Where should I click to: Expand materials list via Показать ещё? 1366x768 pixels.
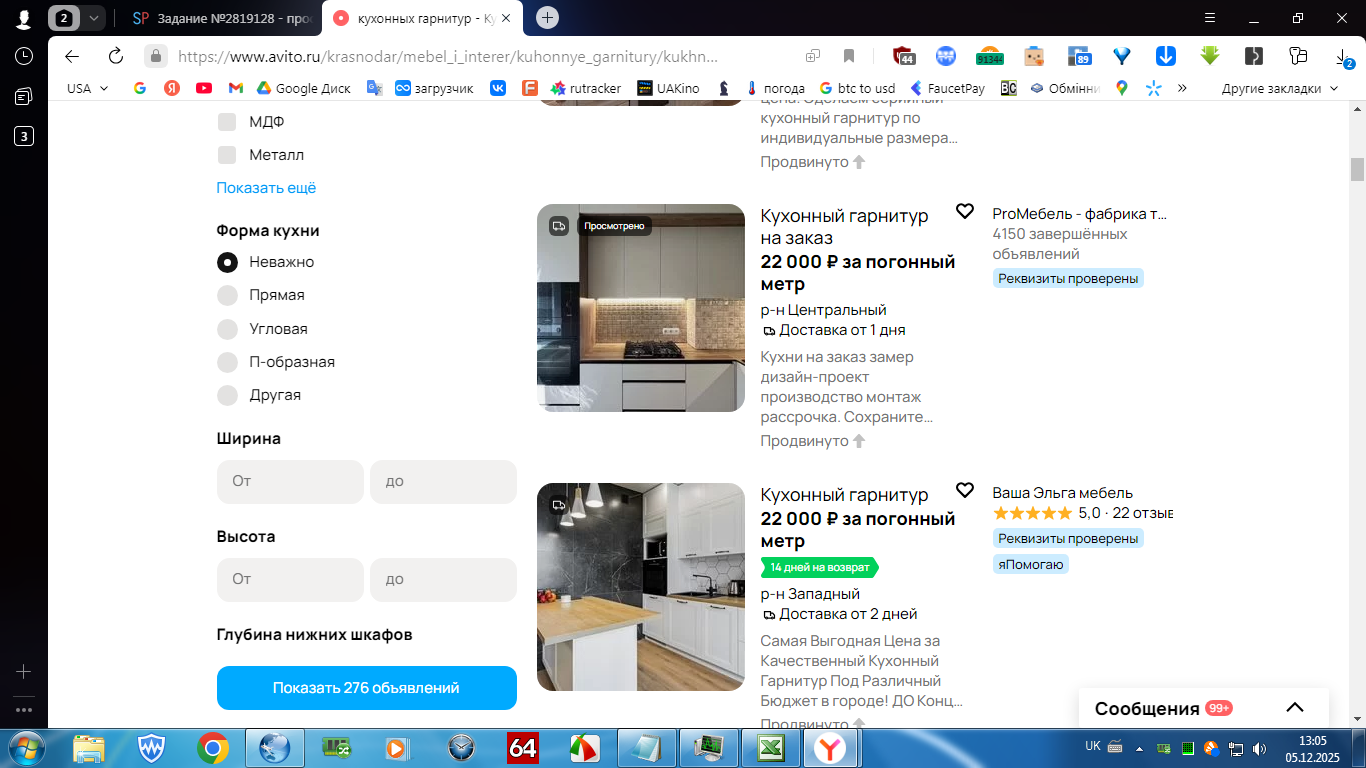point(266,188)
